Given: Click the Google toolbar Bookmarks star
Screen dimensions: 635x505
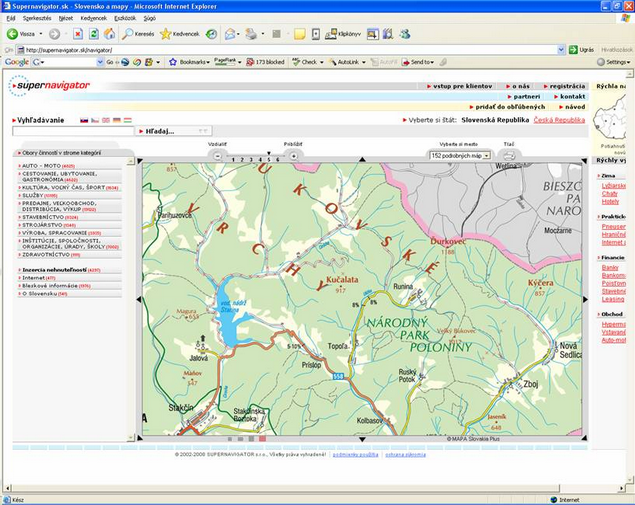Looking at the screenshot, I should [189, 62].
